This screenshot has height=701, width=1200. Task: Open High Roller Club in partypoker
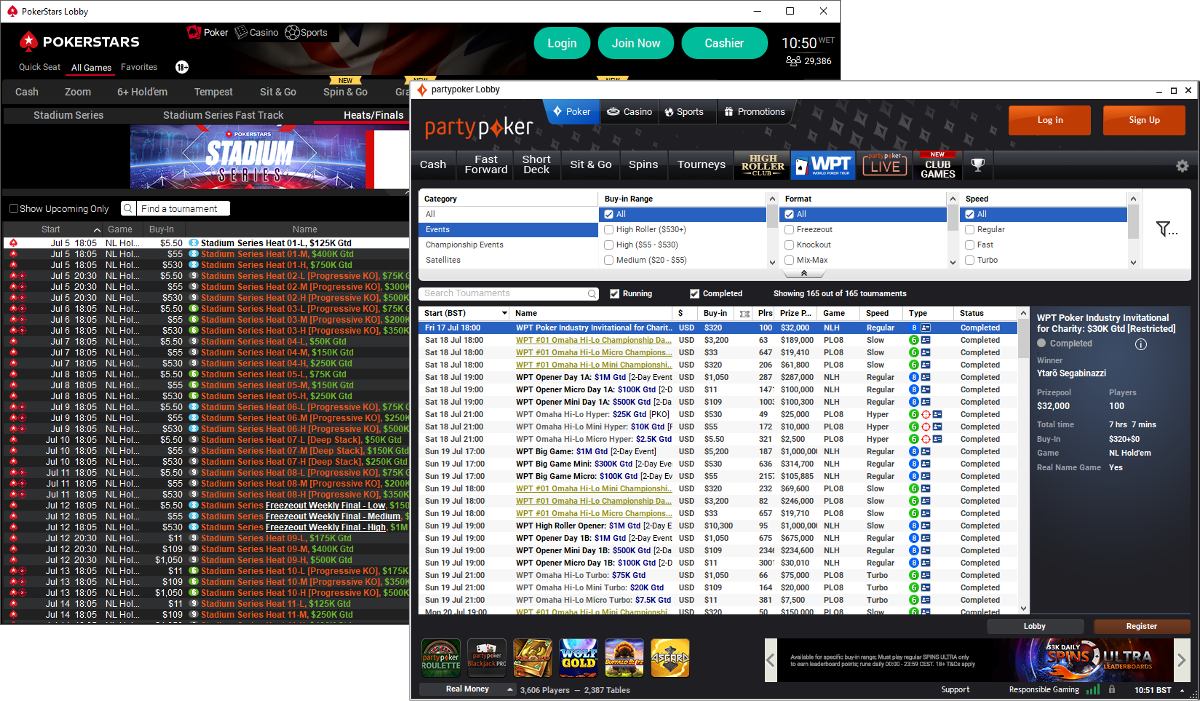click(760, 165)
